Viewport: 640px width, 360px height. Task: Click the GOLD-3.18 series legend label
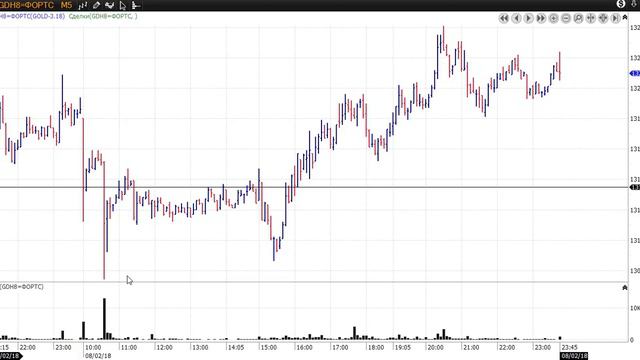point(32,16)
